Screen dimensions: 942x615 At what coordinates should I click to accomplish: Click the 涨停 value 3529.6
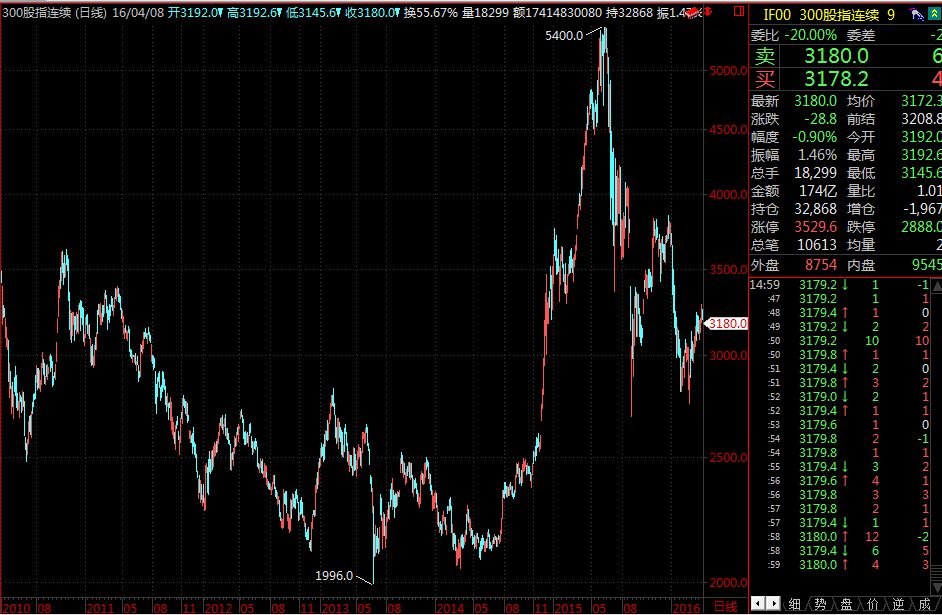[x=815, y=227]
